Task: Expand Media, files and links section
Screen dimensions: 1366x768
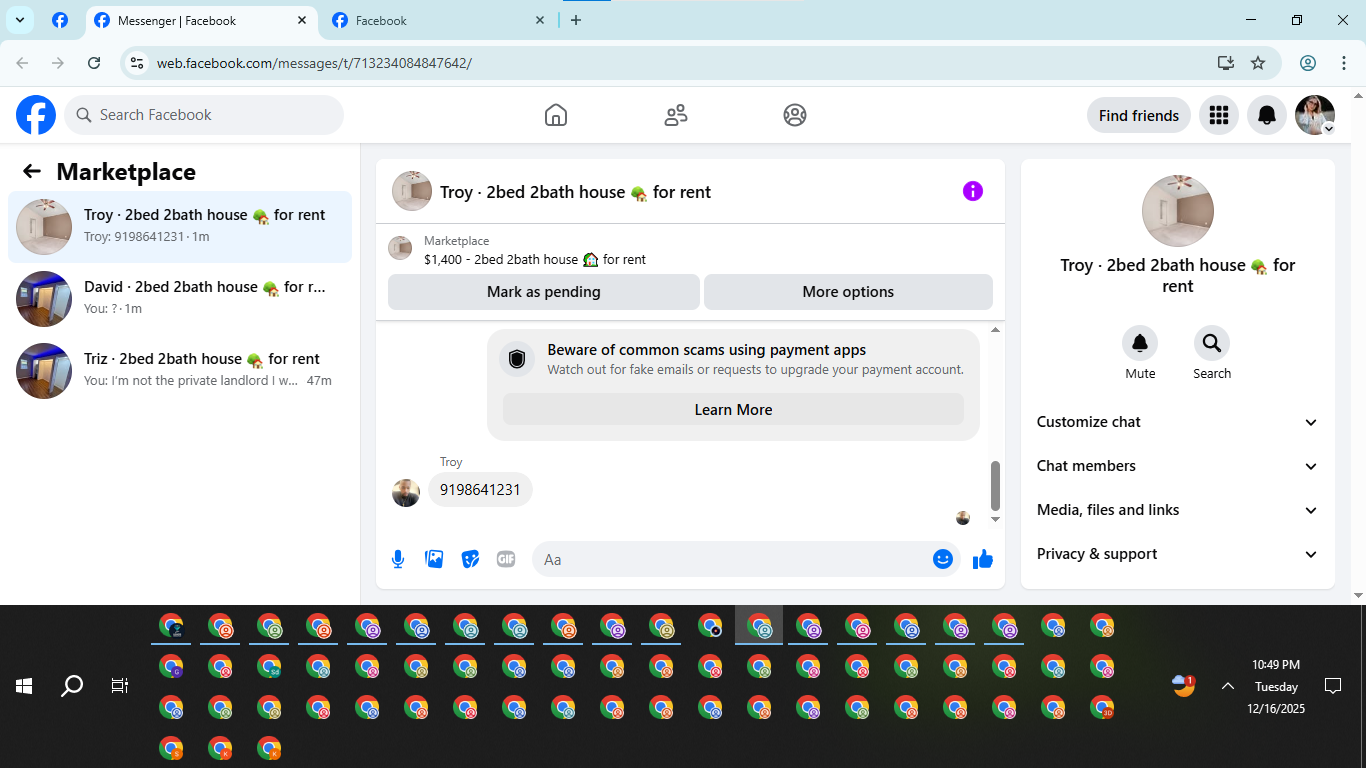Action: pyautogui.click(x=1178, y=510)
